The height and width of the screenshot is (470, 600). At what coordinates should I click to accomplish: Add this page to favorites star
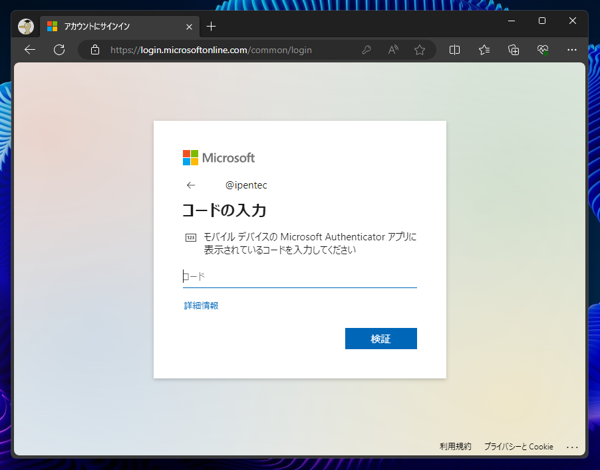pos(420,50)
